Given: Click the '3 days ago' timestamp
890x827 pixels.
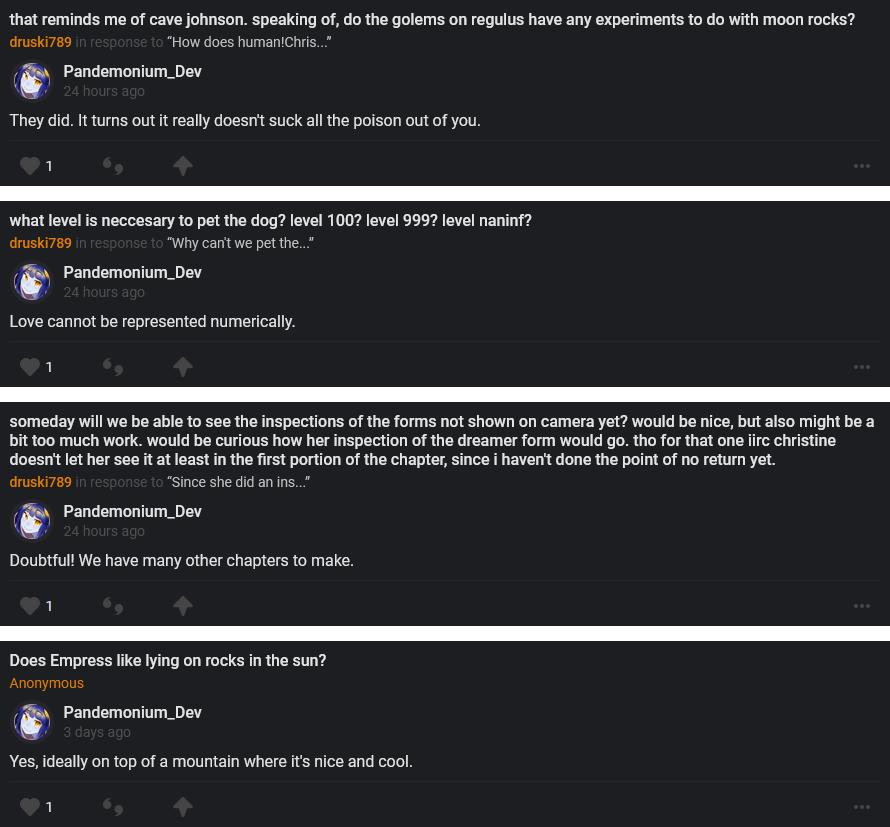Looking at the screenshot, I should (x=97, y=732).
